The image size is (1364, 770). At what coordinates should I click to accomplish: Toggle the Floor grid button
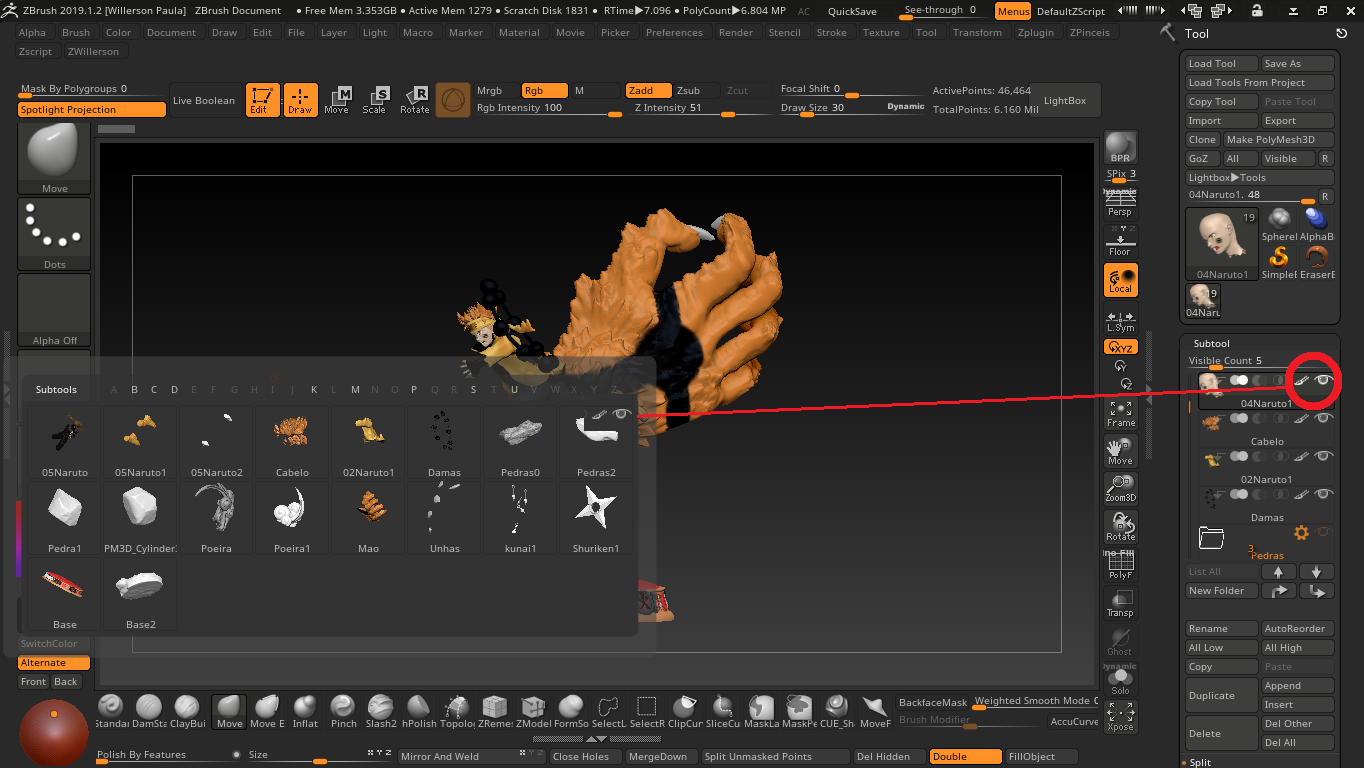click(x=1120, y=241)
